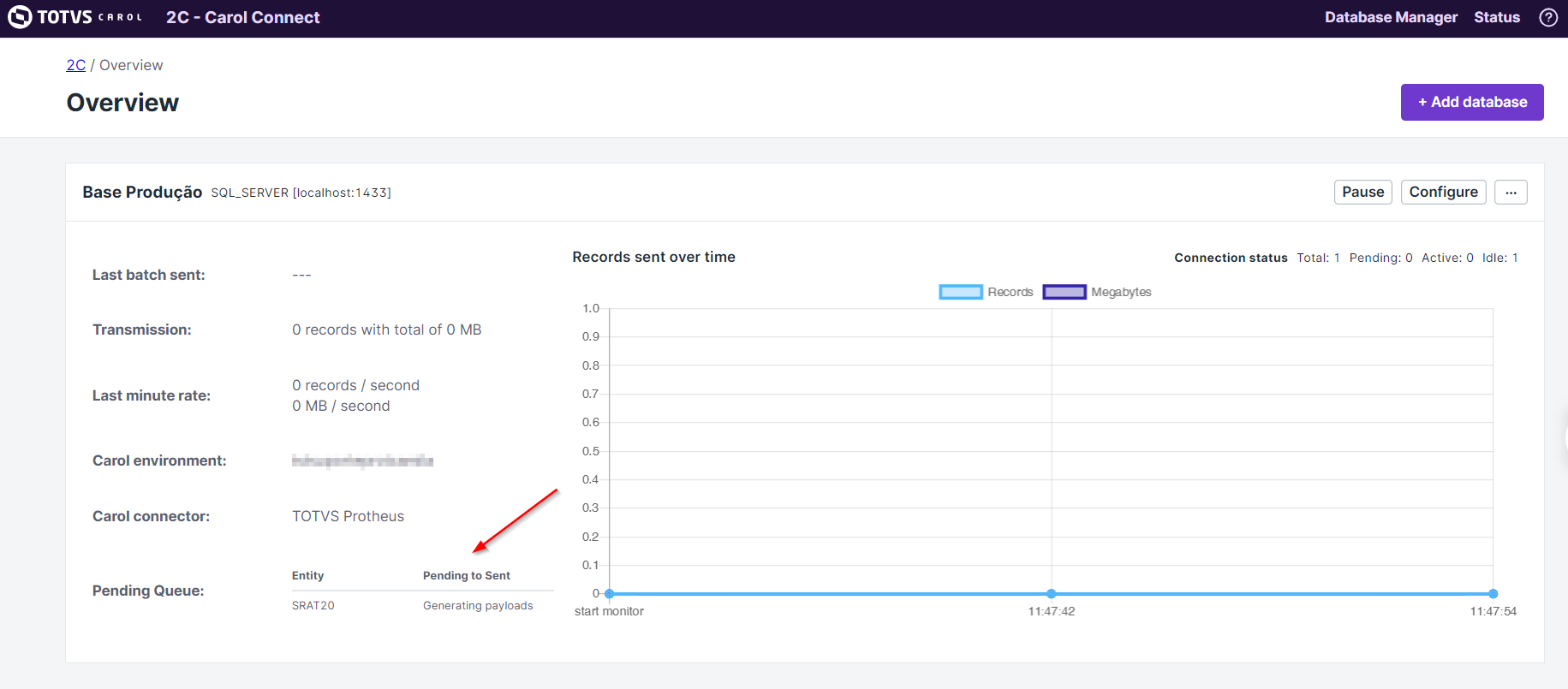Configure the Base Produção database
The image size is (1568, 689).
(x=1443, y=193)
